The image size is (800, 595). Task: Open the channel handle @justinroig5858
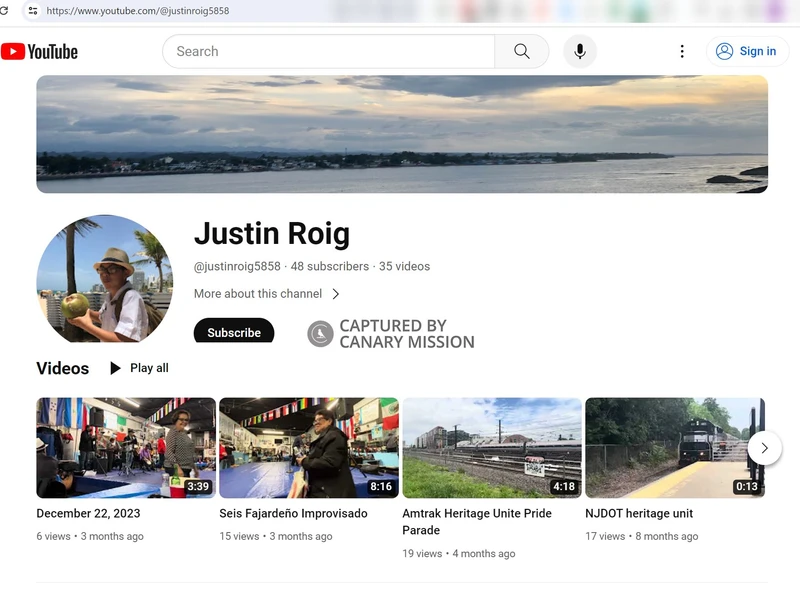click(x=236, y=267)
